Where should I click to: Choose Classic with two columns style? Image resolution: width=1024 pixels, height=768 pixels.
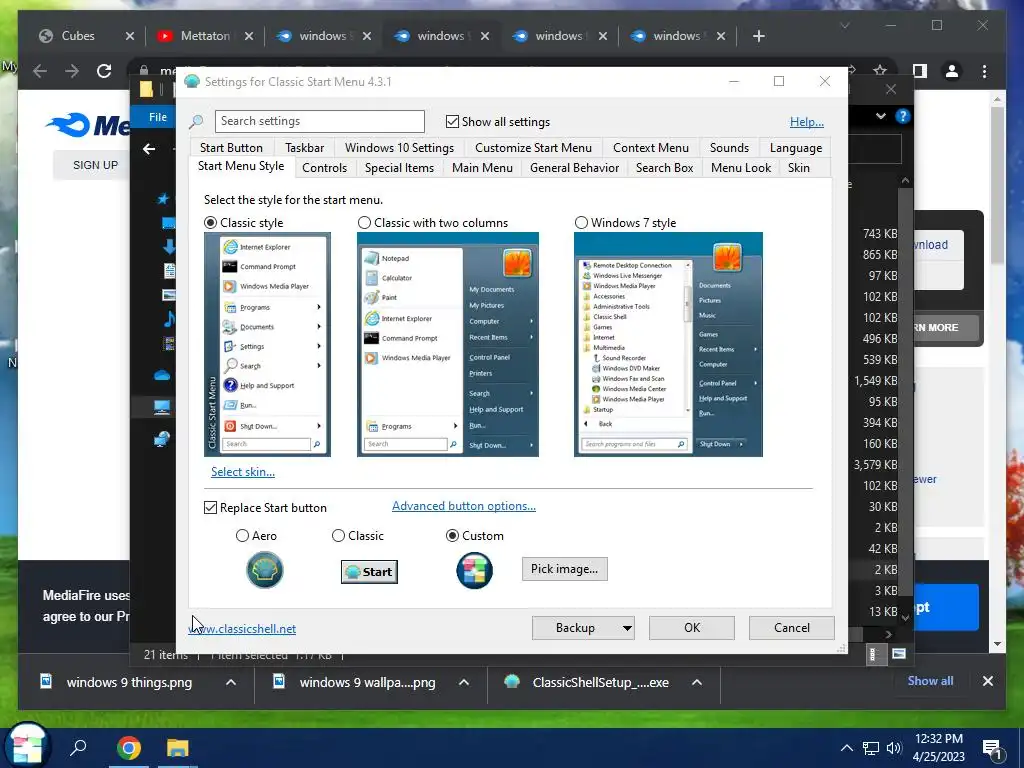pos(364,223)
